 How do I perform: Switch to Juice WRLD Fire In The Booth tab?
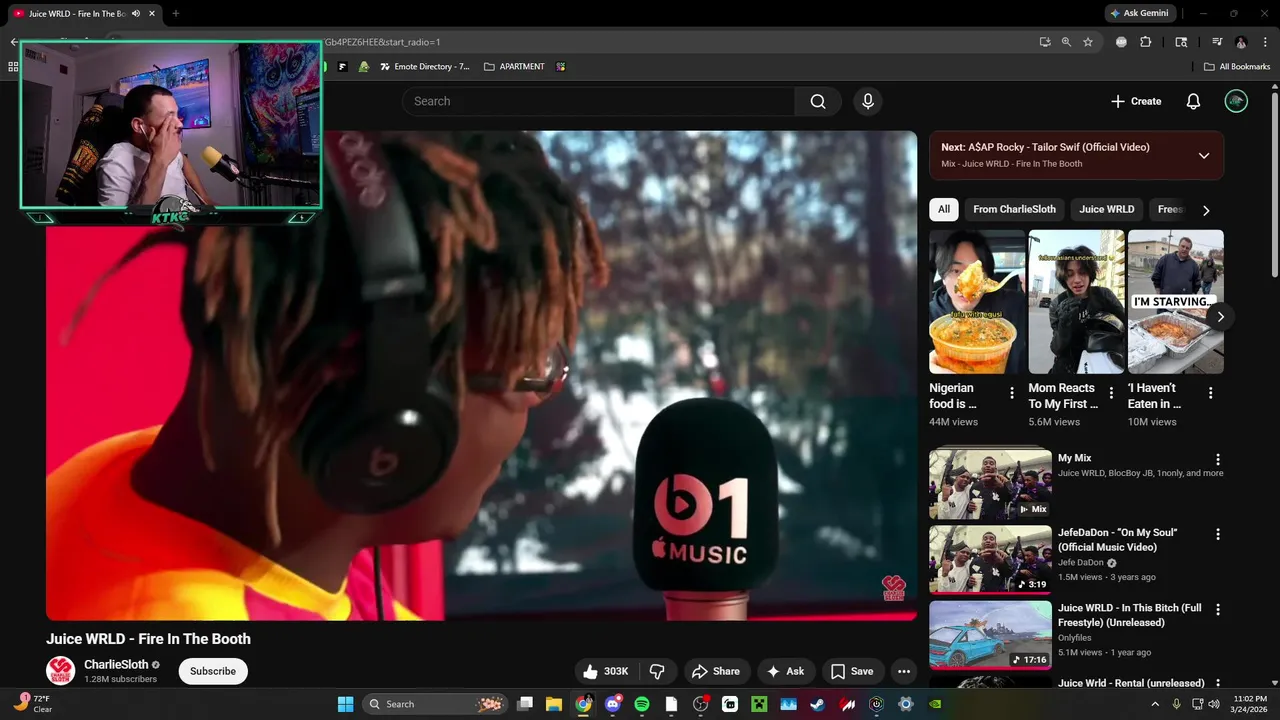(x=84, y=14)
